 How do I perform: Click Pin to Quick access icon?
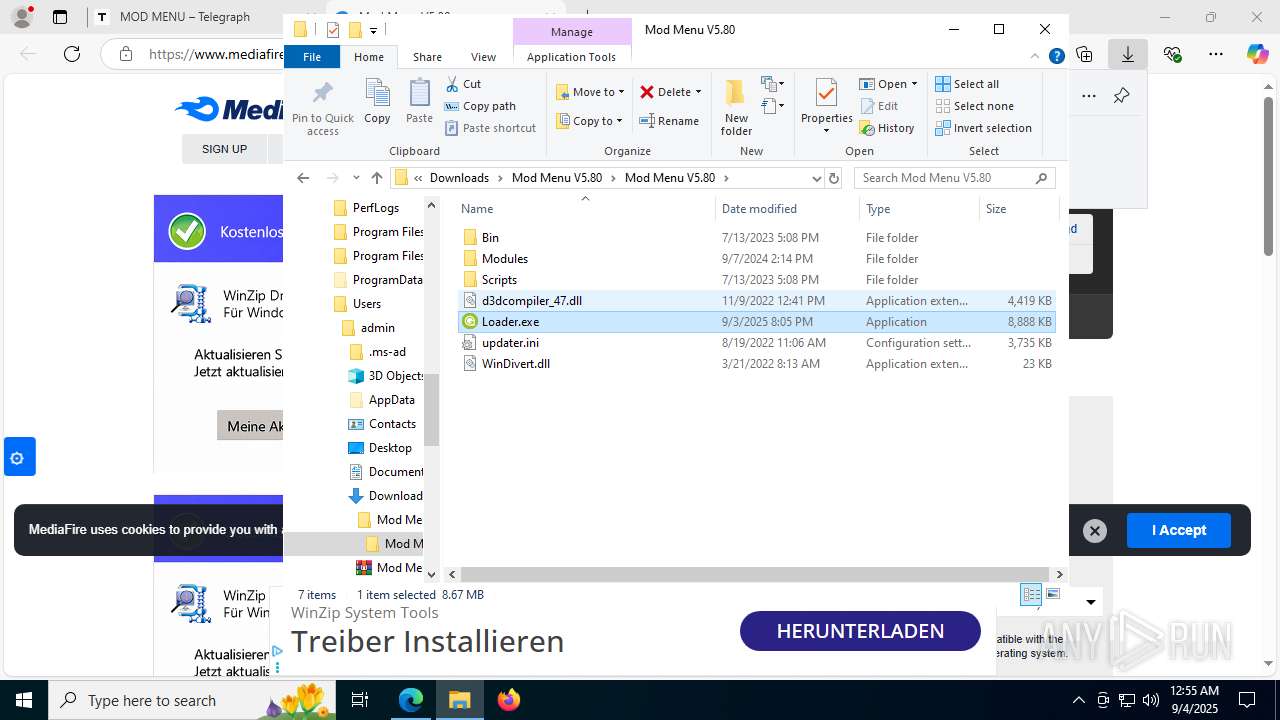click(322, 108)
